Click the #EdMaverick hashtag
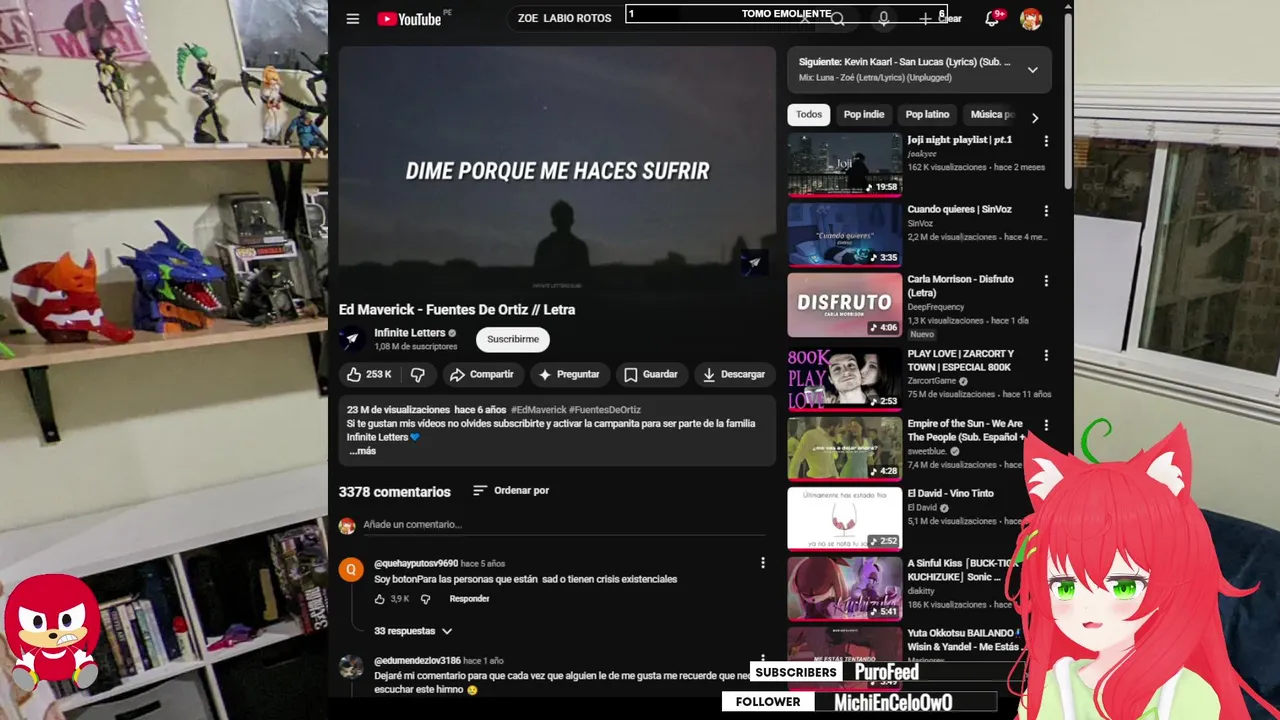Viewport: 1280px width, 720px height. pyautogui.click(x=538, y=410)
